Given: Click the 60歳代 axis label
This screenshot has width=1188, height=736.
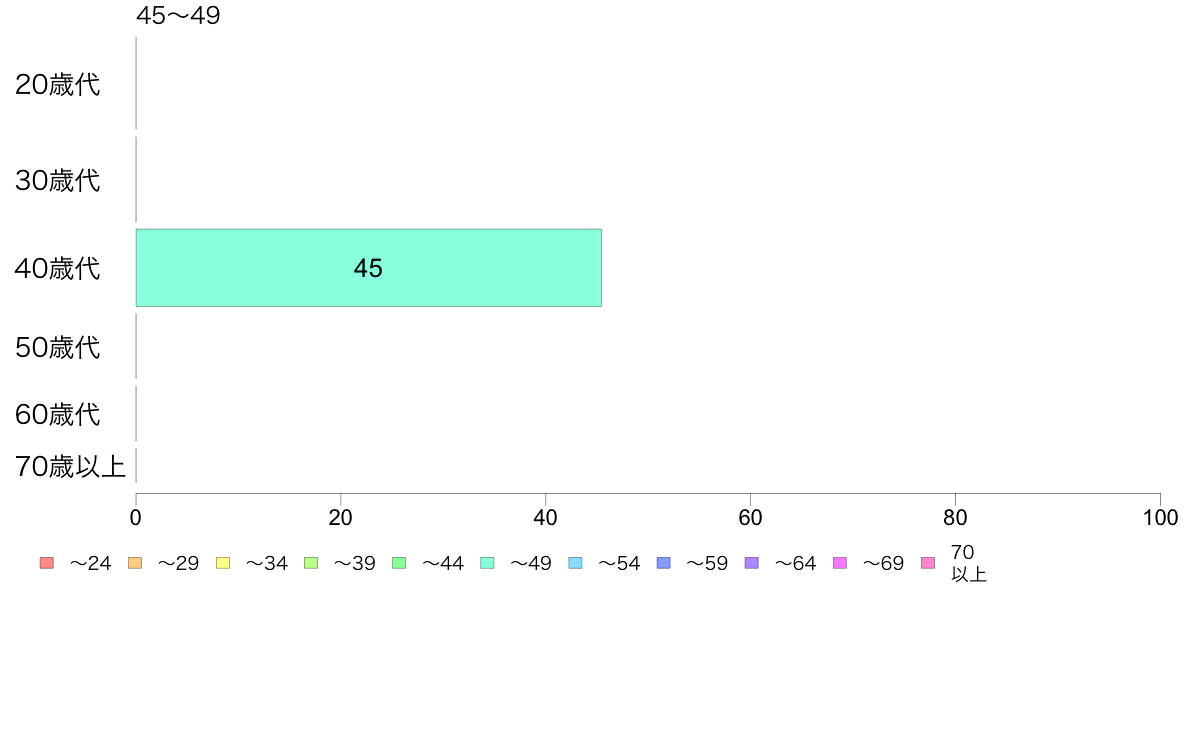Looking at the screenshot, I should pos(58,414).
